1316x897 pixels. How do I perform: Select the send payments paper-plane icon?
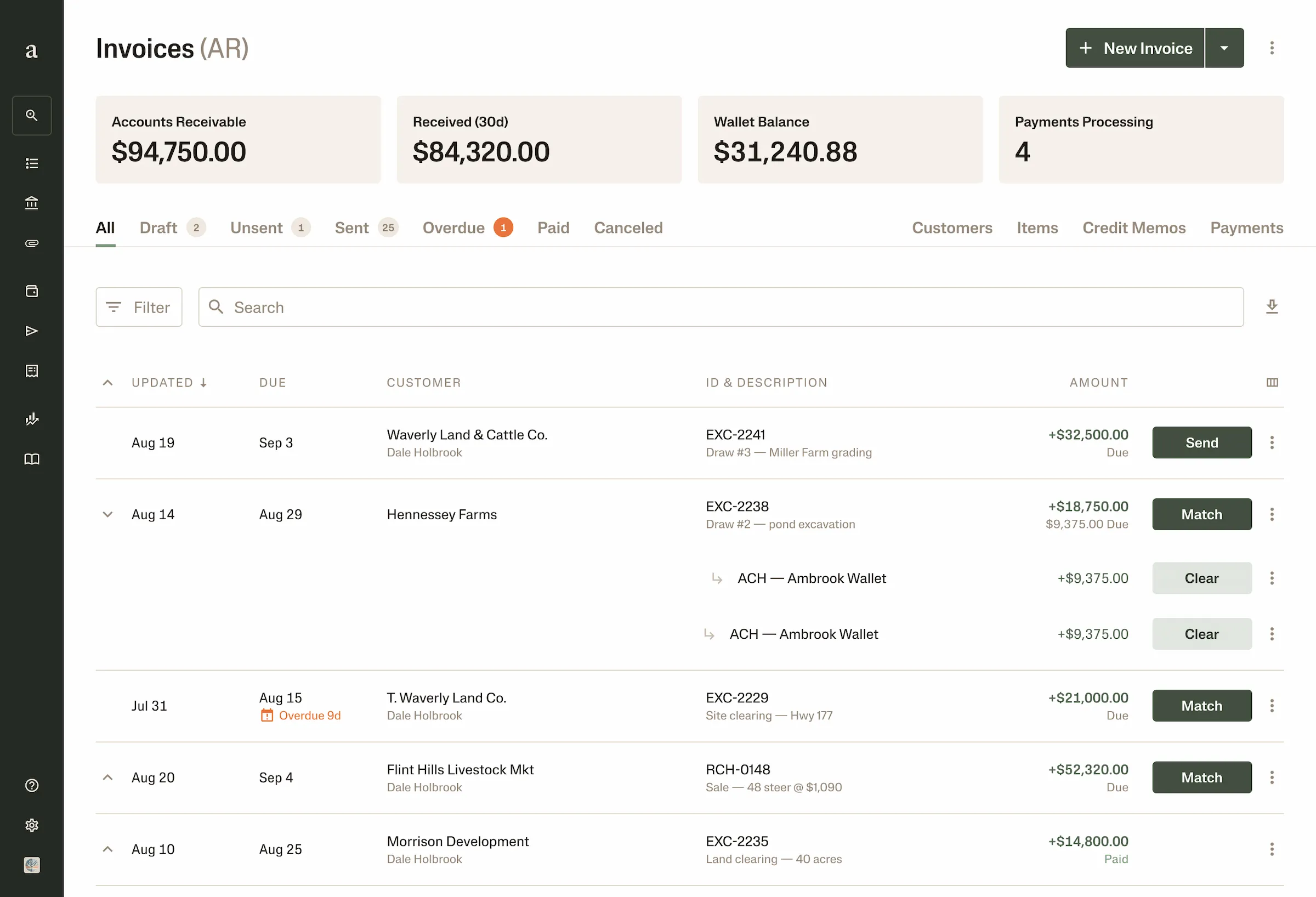point(32,331)
